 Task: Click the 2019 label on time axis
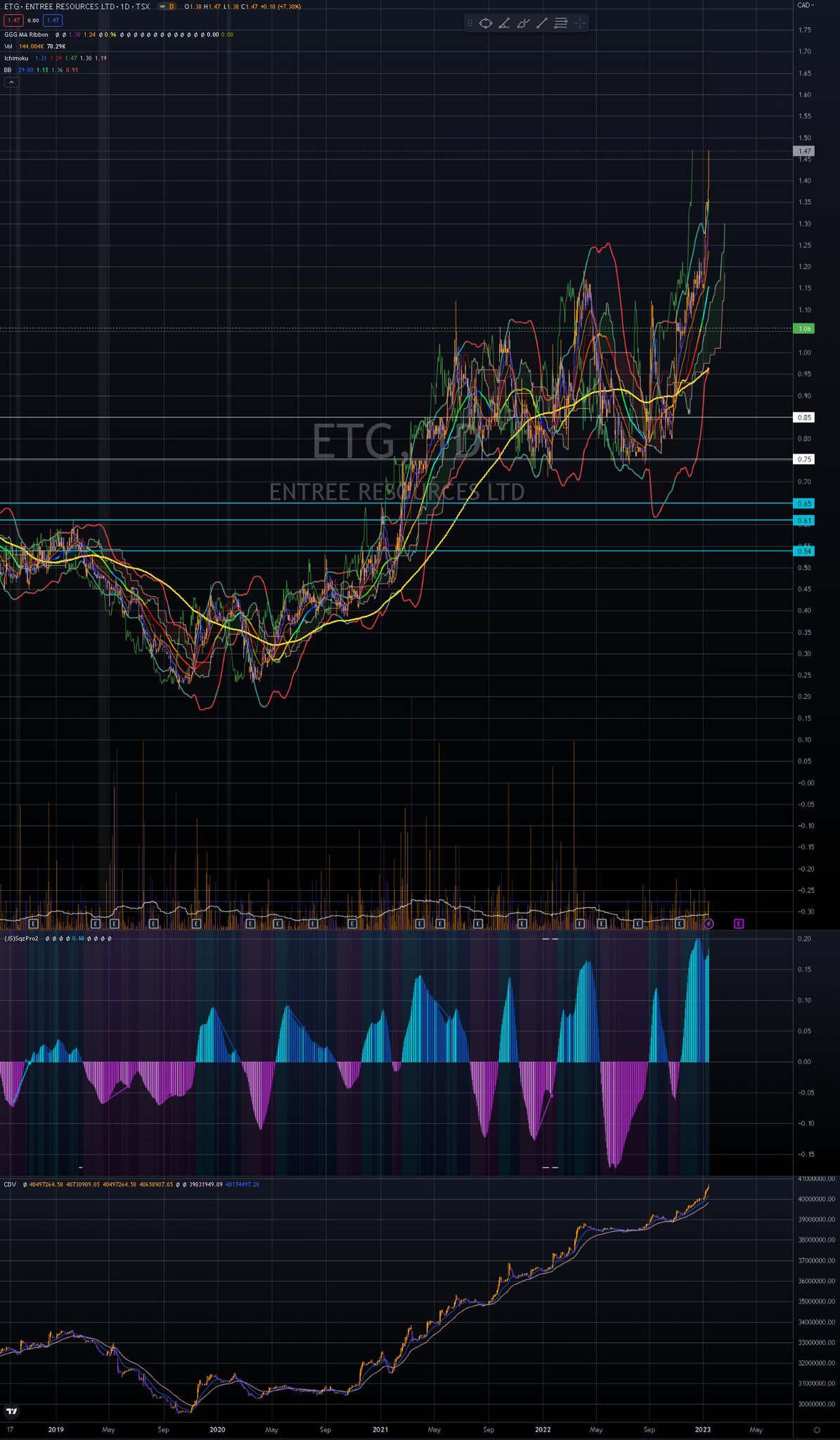tap(56, 1429)
